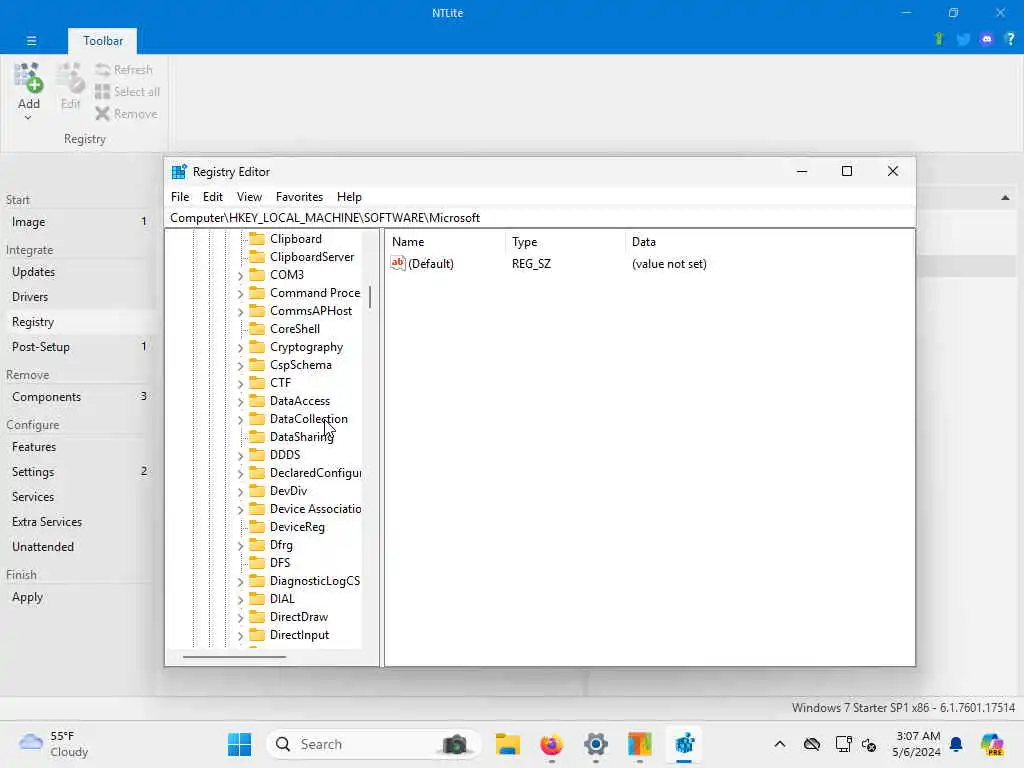Click the tree horizontal scrollbar
Viewport: 1024px width, 768px height.
point(234,656)
